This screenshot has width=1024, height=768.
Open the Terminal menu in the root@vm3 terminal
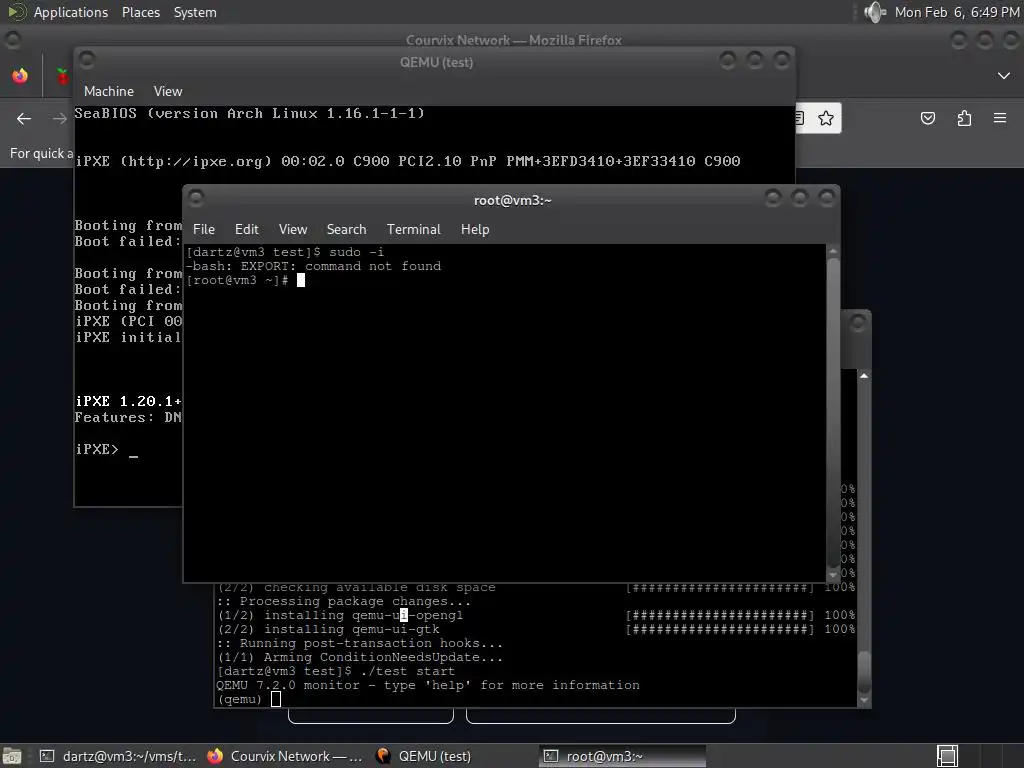click(x=413, y=229)
